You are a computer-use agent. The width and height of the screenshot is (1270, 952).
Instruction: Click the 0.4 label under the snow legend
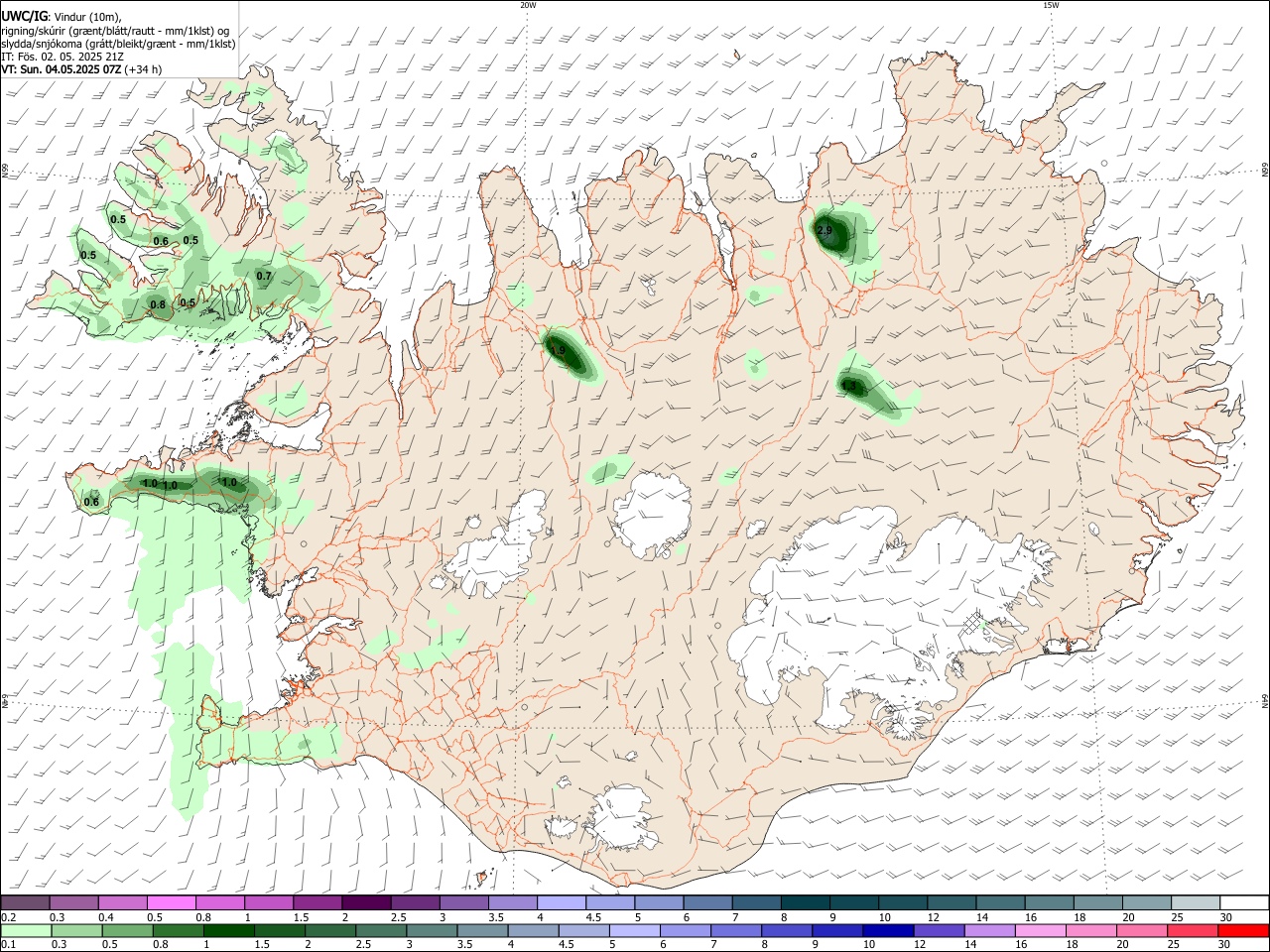pos(106,917)
